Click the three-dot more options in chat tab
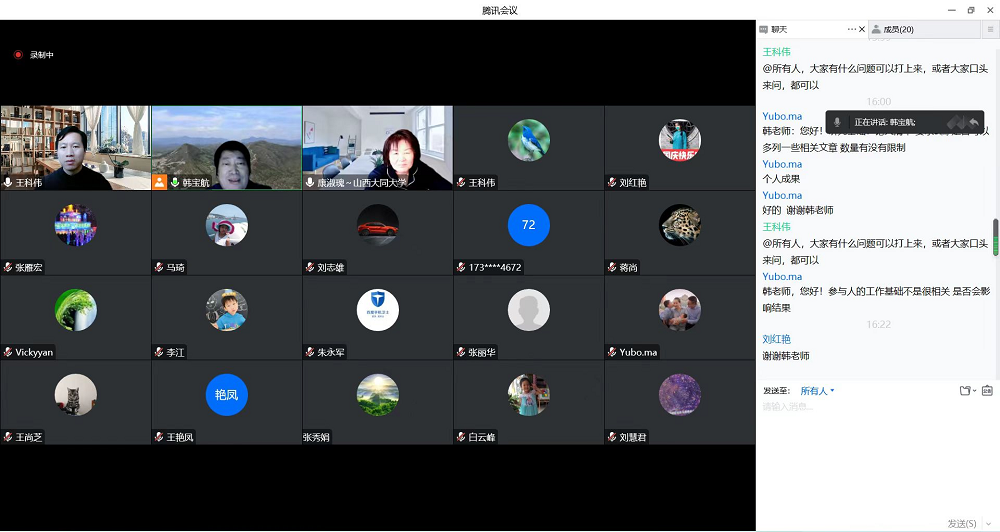The image size is (1000, 532). pos(851,30)
